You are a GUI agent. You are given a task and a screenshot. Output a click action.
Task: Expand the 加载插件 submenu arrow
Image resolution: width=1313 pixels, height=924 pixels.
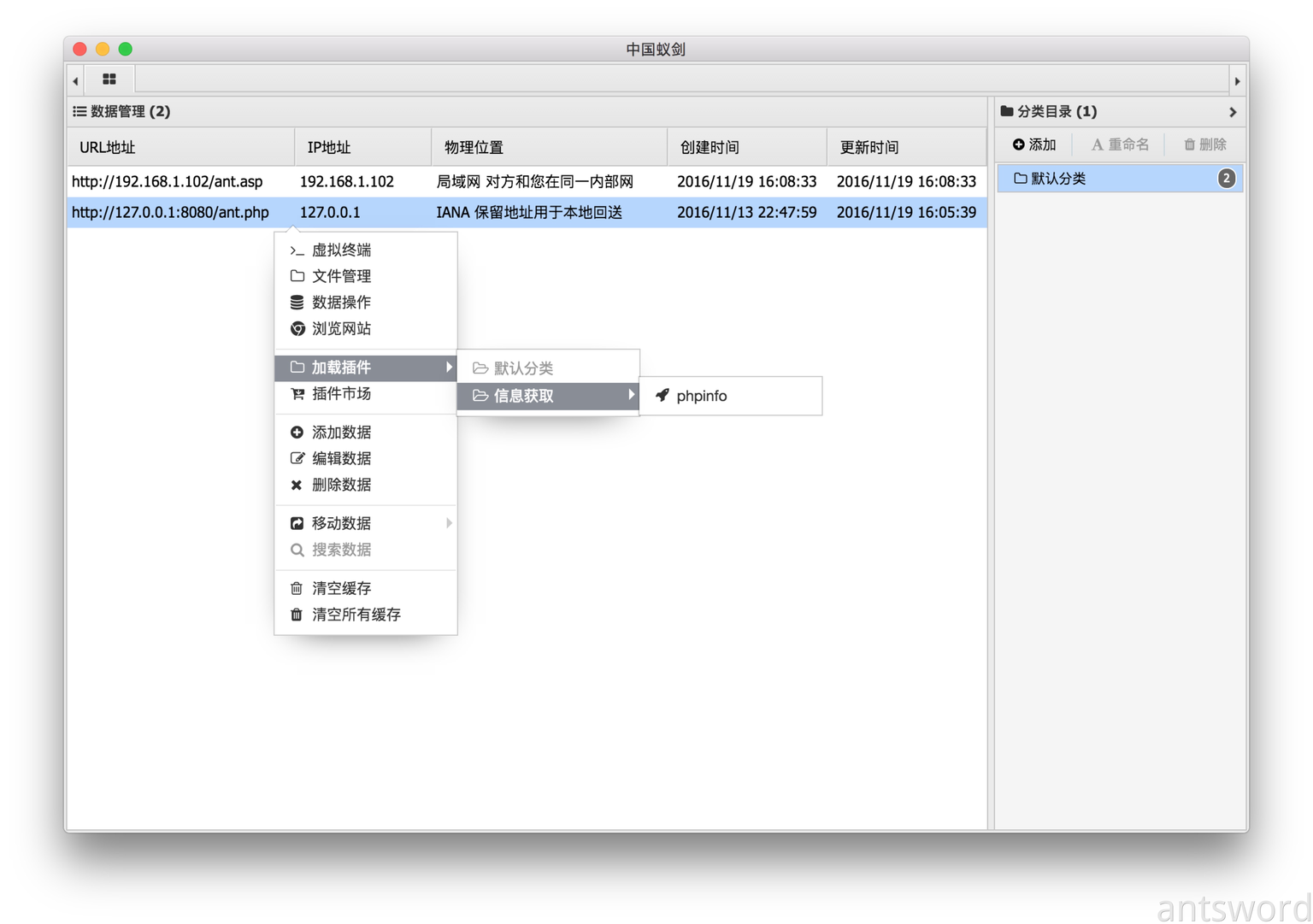pyautogui.click(x=449, y=368)
